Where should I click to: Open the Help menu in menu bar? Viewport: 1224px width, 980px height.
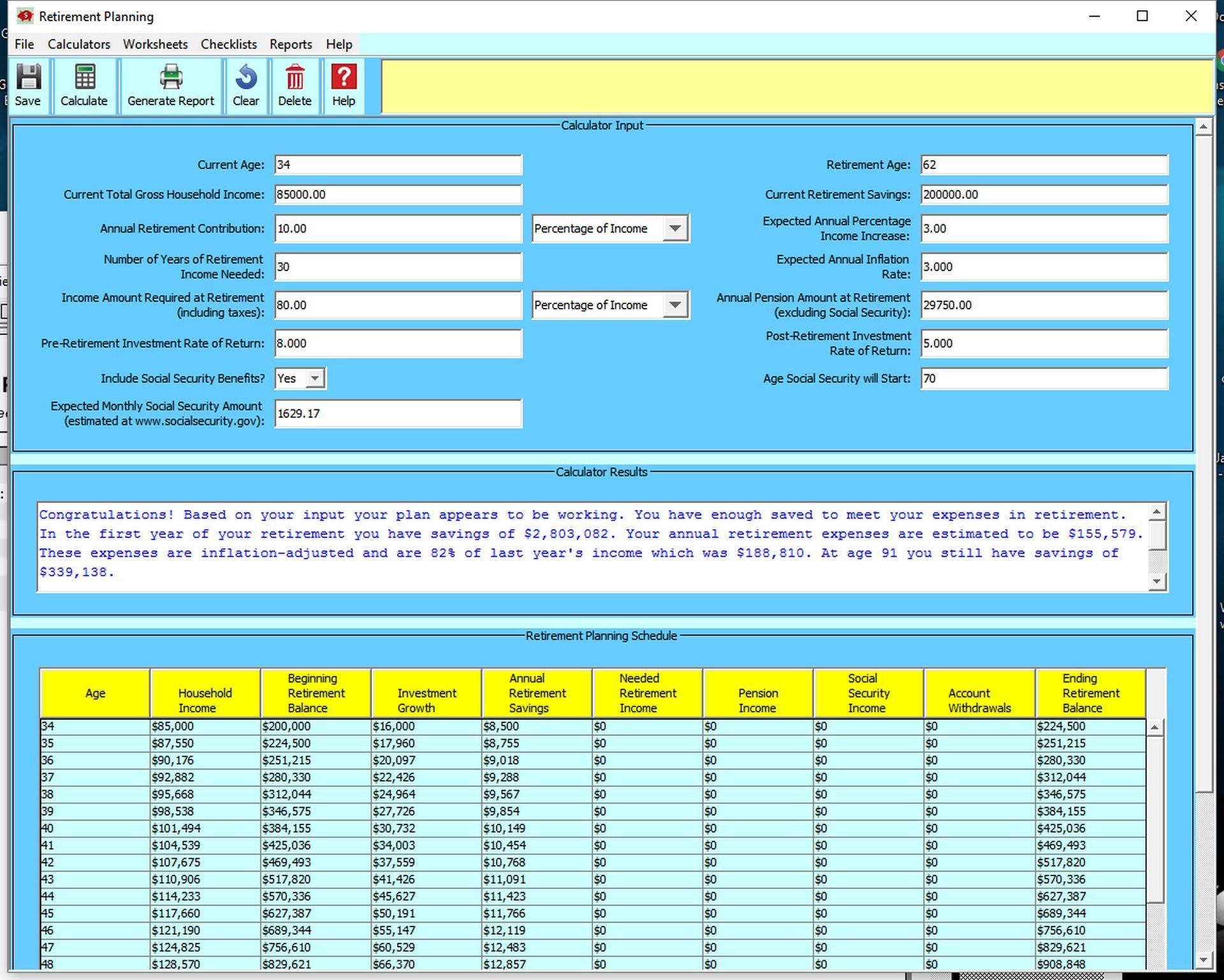point(339,44)
